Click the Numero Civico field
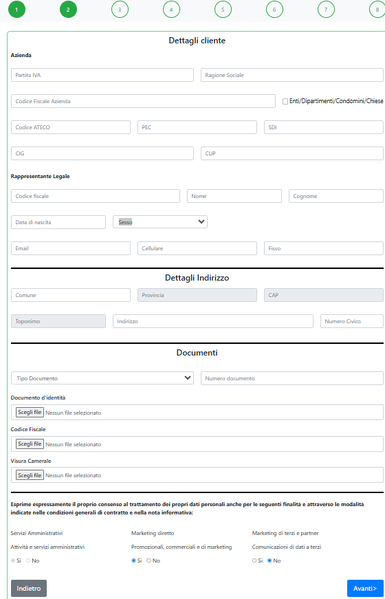The width and height of the screenshot is (385, 599). [x=352, y=321]
